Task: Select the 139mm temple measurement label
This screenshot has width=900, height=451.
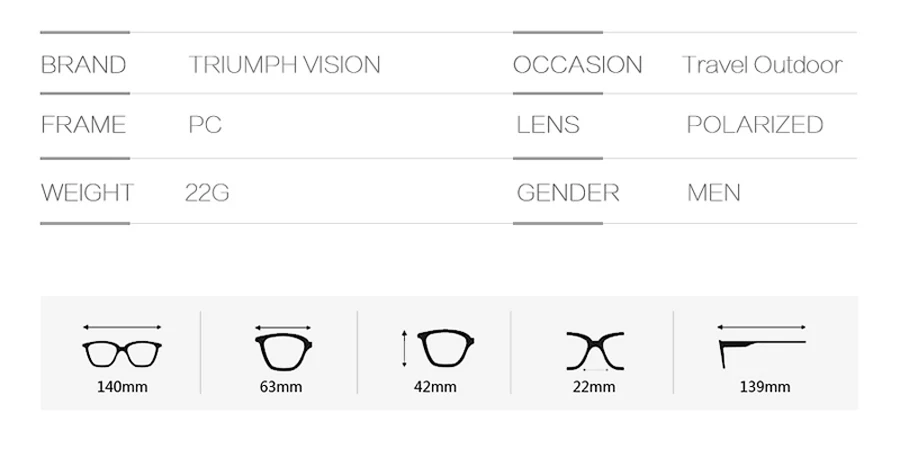Action: pos(765,387)
